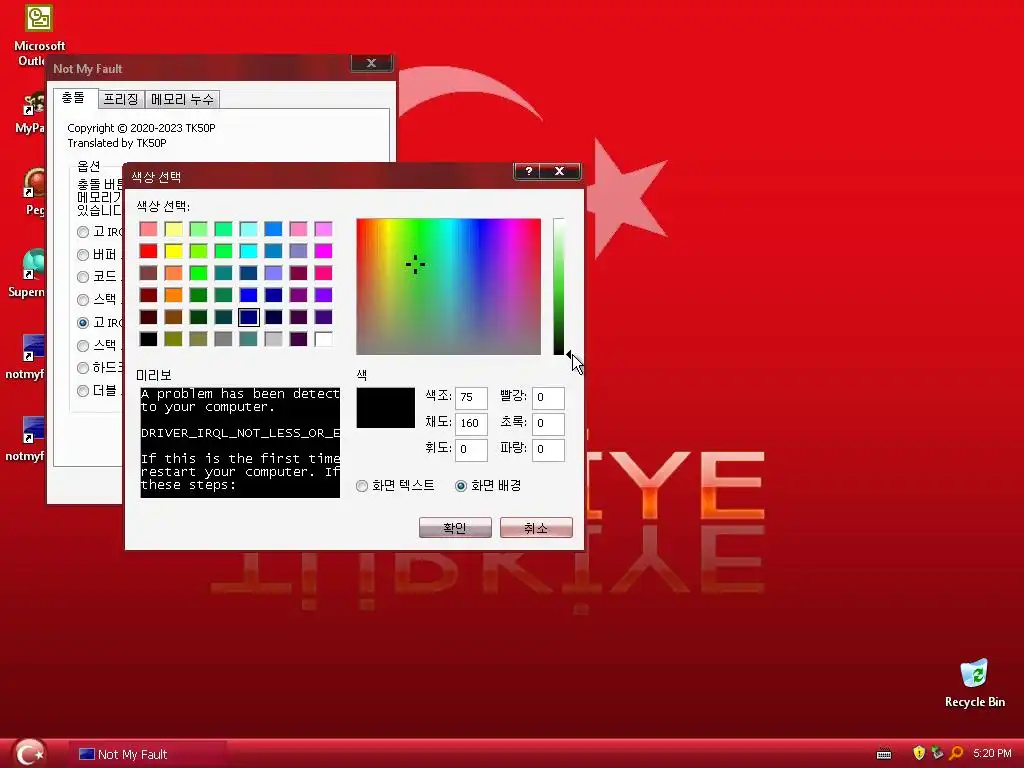This screenshot has height=768, width=1024.
Task: Click the Start button on the taskbar
Action: (29, 753)
